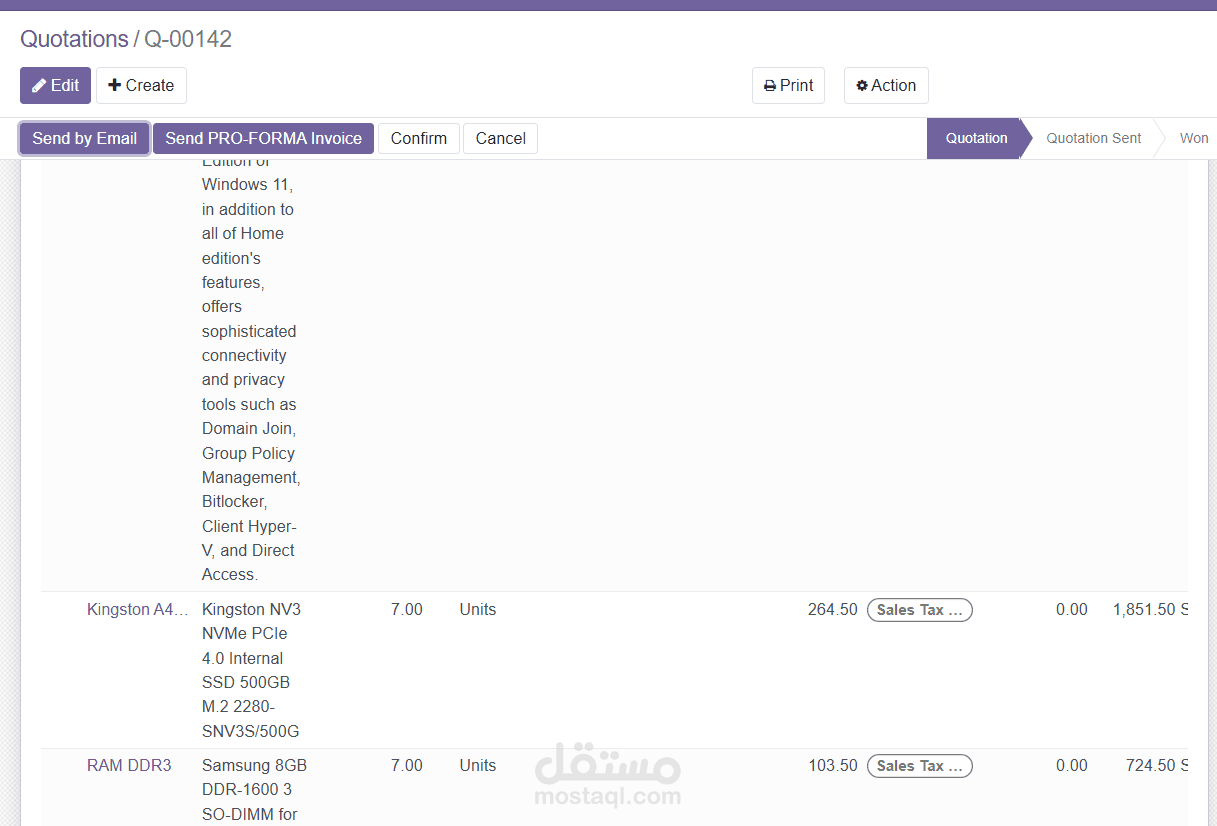Select the Quotation status stage
This screenshot has width=1217, height=826.
976,139
